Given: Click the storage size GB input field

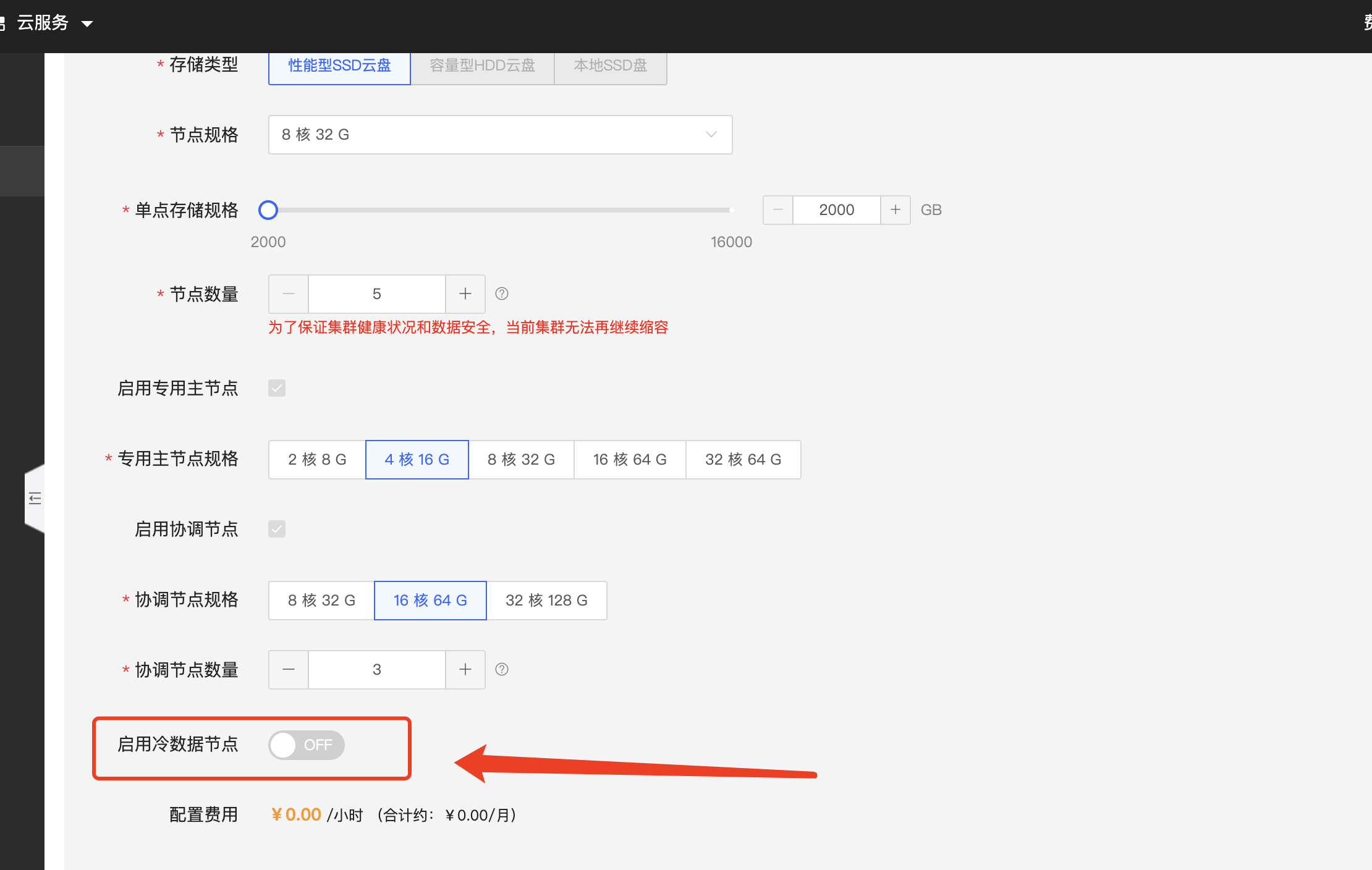Looking at the screenshot, I should pos(836,210).
